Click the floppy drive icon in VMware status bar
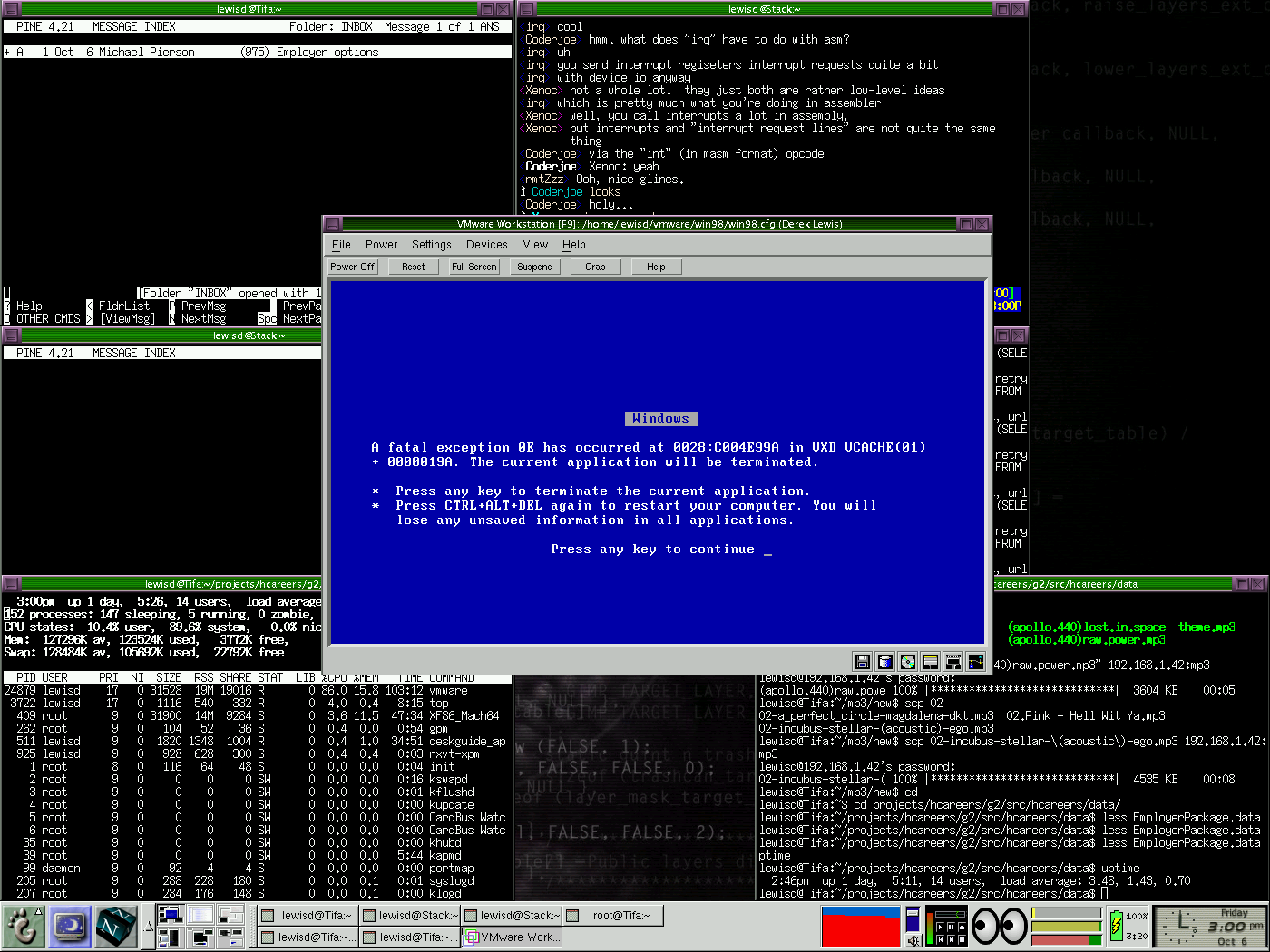This screenshot has width=1270, height=952. click(x=863, y=662)
